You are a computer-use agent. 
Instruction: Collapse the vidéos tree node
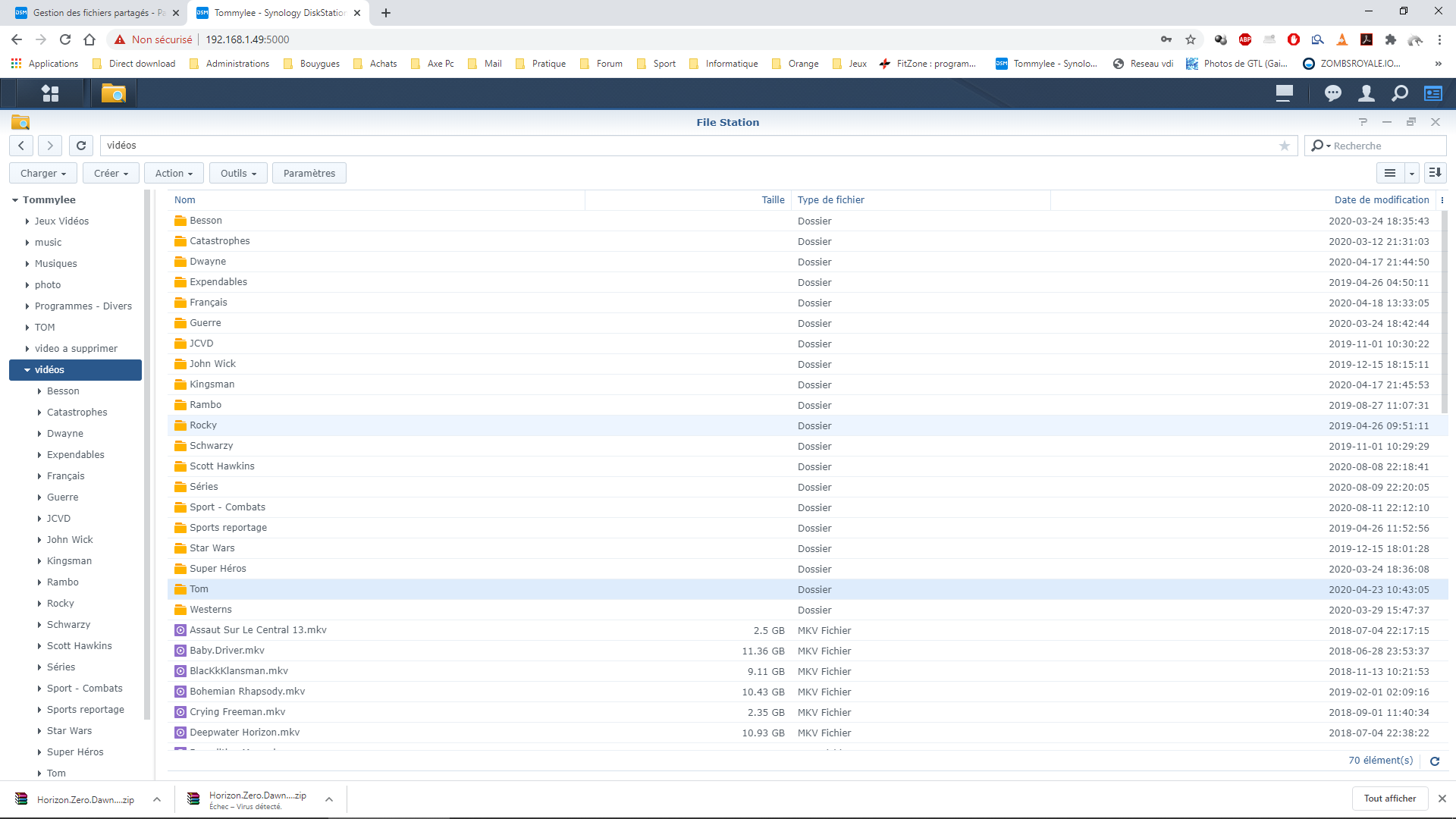click(27, 370)
